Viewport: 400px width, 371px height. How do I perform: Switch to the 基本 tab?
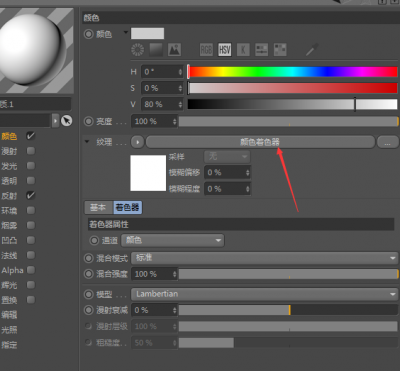pos(99,207)
